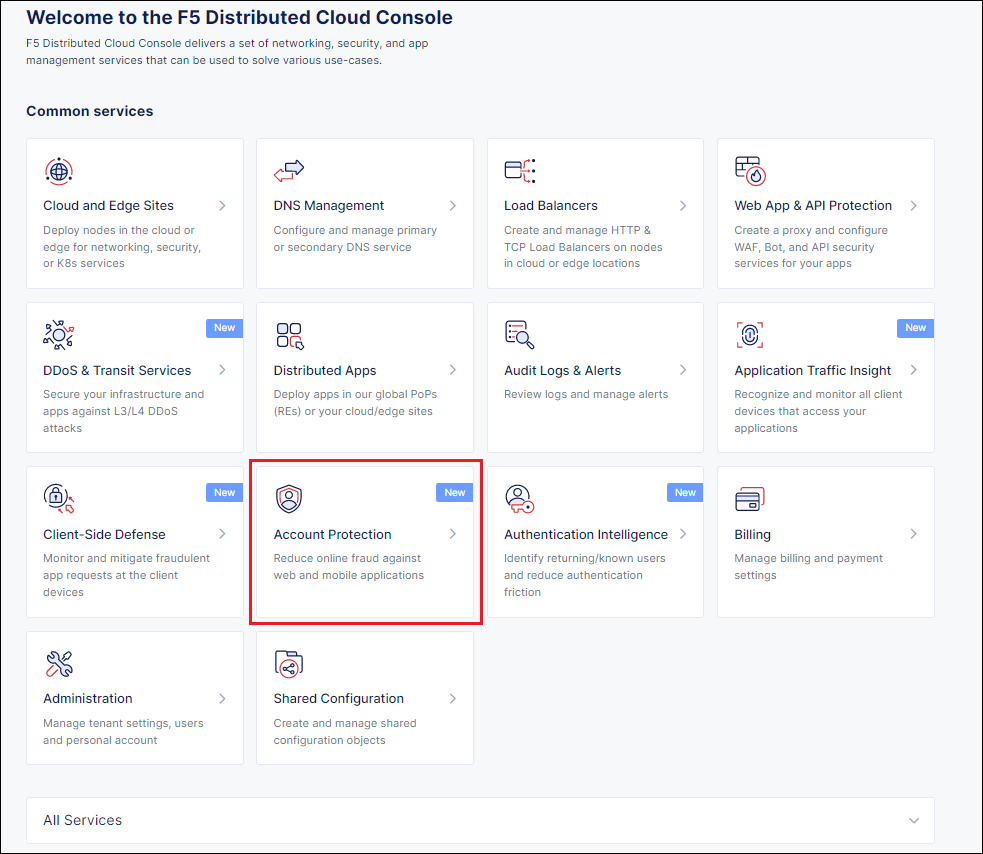This screenshot has height=854, width=983.
Task: Select the Distributed Apps icon
Action: [x=289, y=335]
